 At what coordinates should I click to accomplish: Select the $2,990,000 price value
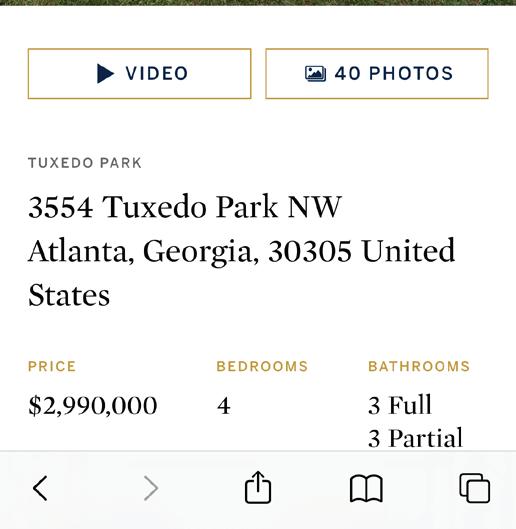(x=93, y=405)
